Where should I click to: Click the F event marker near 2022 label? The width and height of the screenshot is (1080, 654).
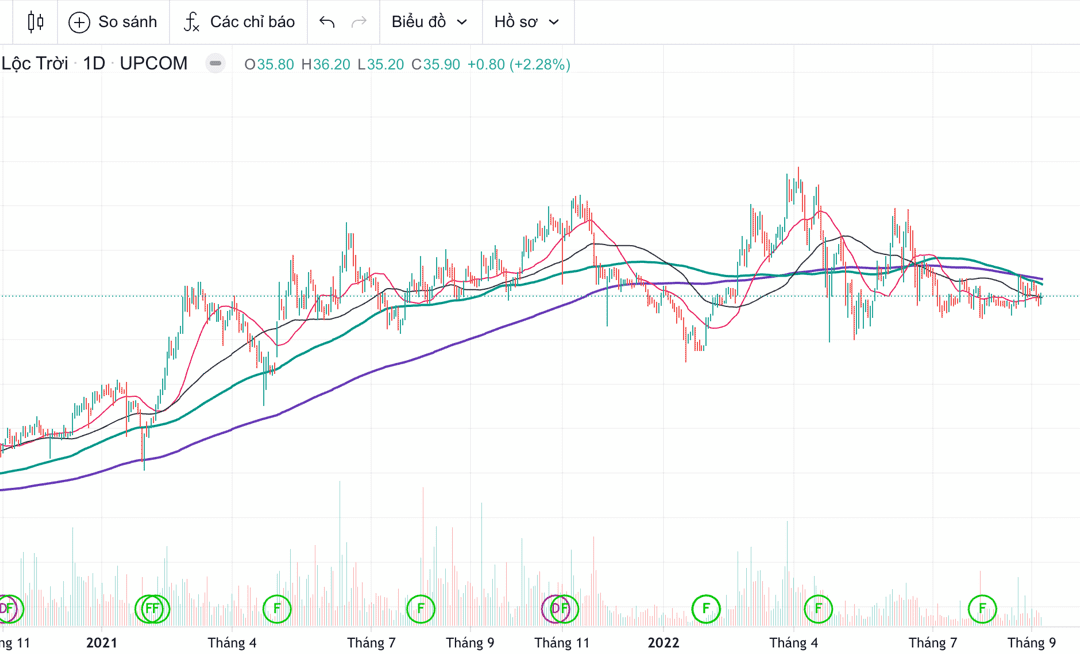click(706, 607)
